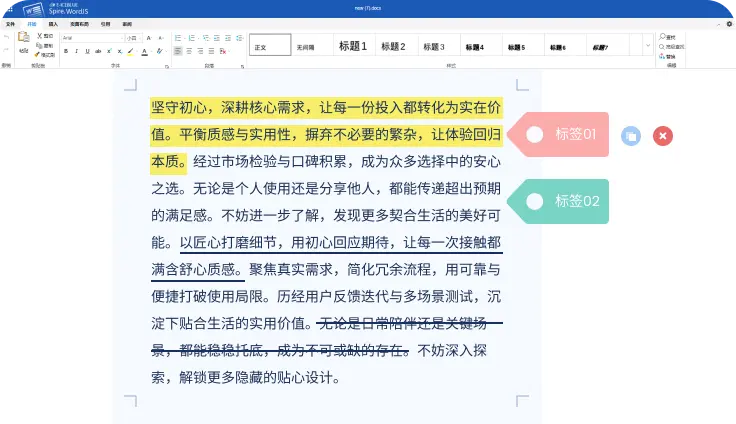The height and width of the screenshot is (424, 736).
Task: Open font color dropdown arrow
Action: coord(151,52)
